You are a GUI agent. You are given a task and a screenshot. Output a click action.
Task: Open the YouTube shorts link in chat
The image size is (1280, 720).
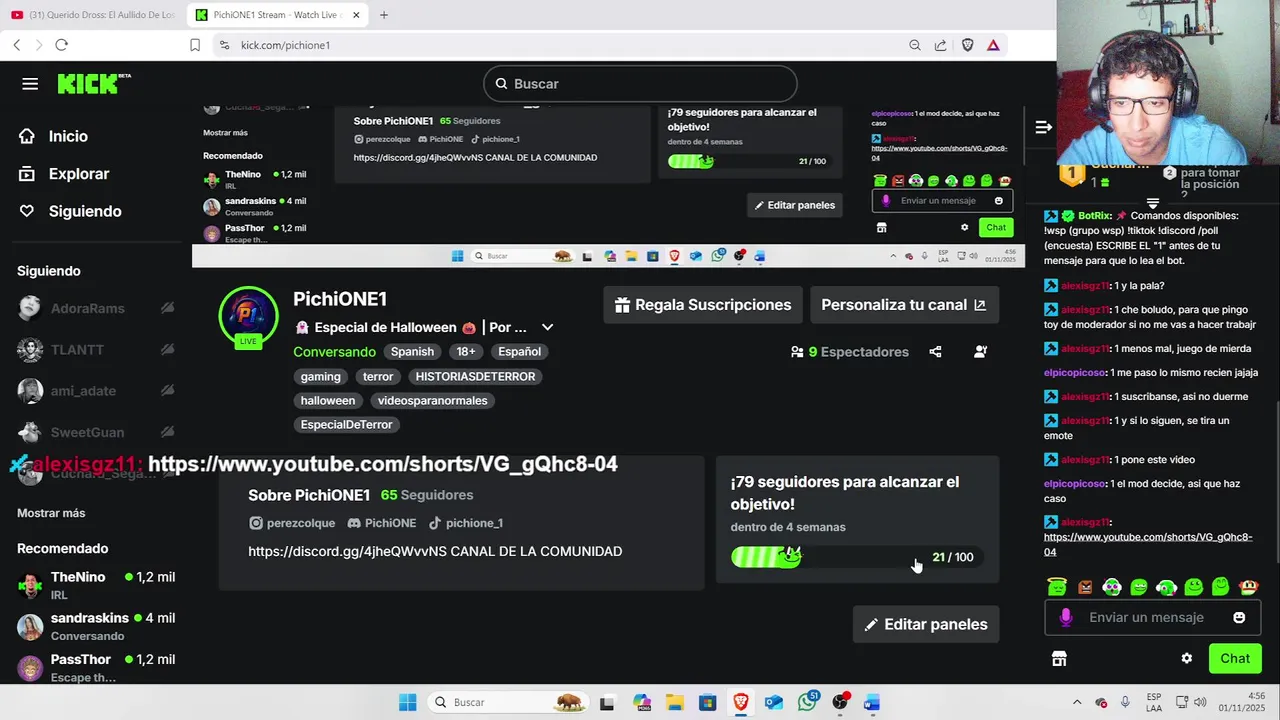pos(1148,545)
